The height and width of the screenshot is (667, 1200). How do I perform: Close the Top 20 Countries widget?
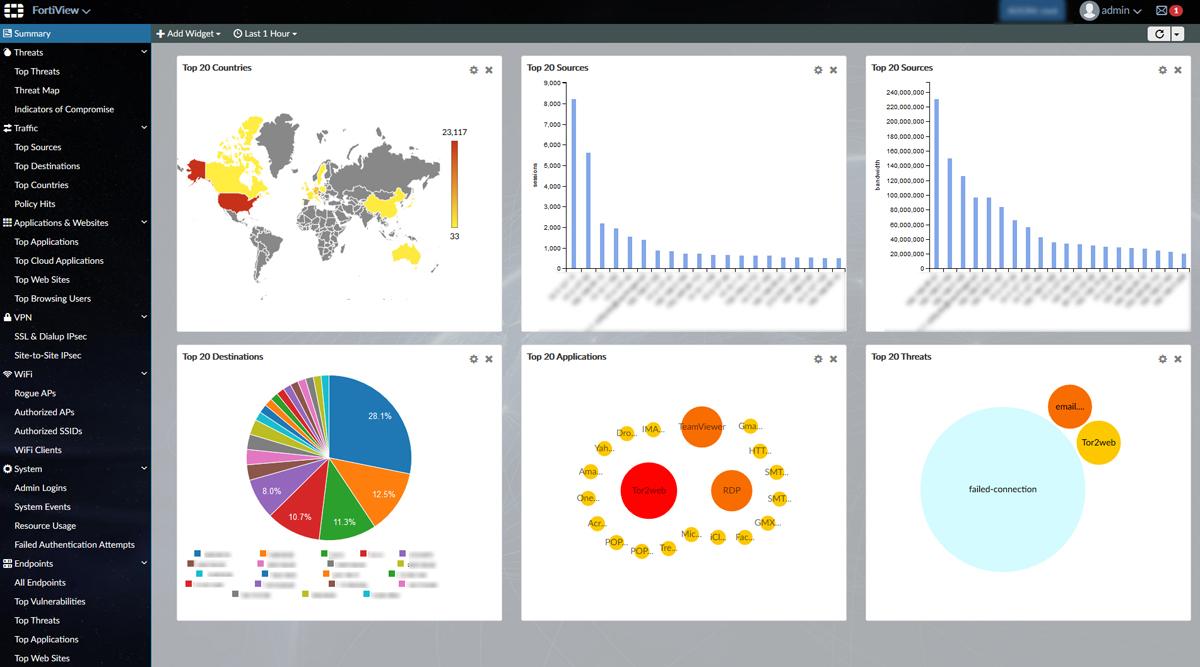(489, 70)
